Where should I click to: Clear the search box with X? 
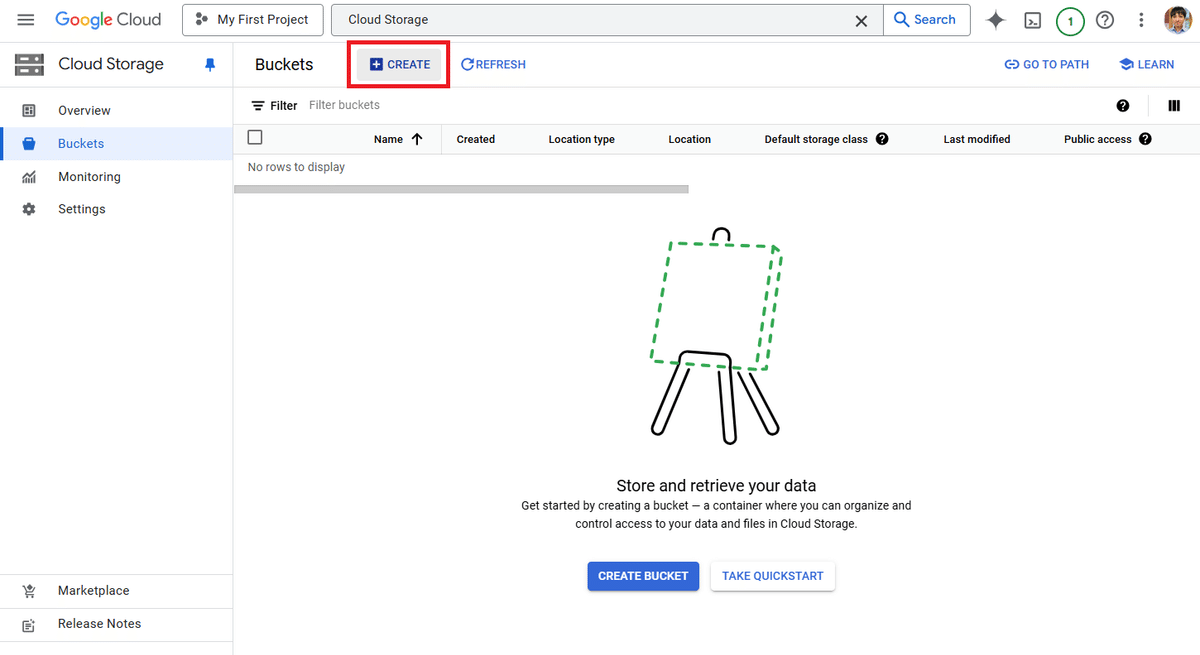[861, 20]
